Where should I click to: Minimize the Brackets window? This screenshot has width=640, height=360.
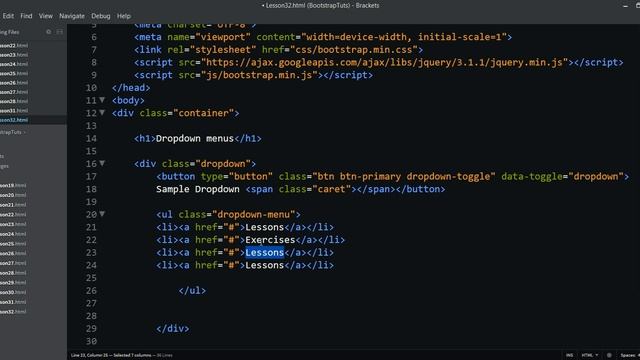[x=625, y=6]
